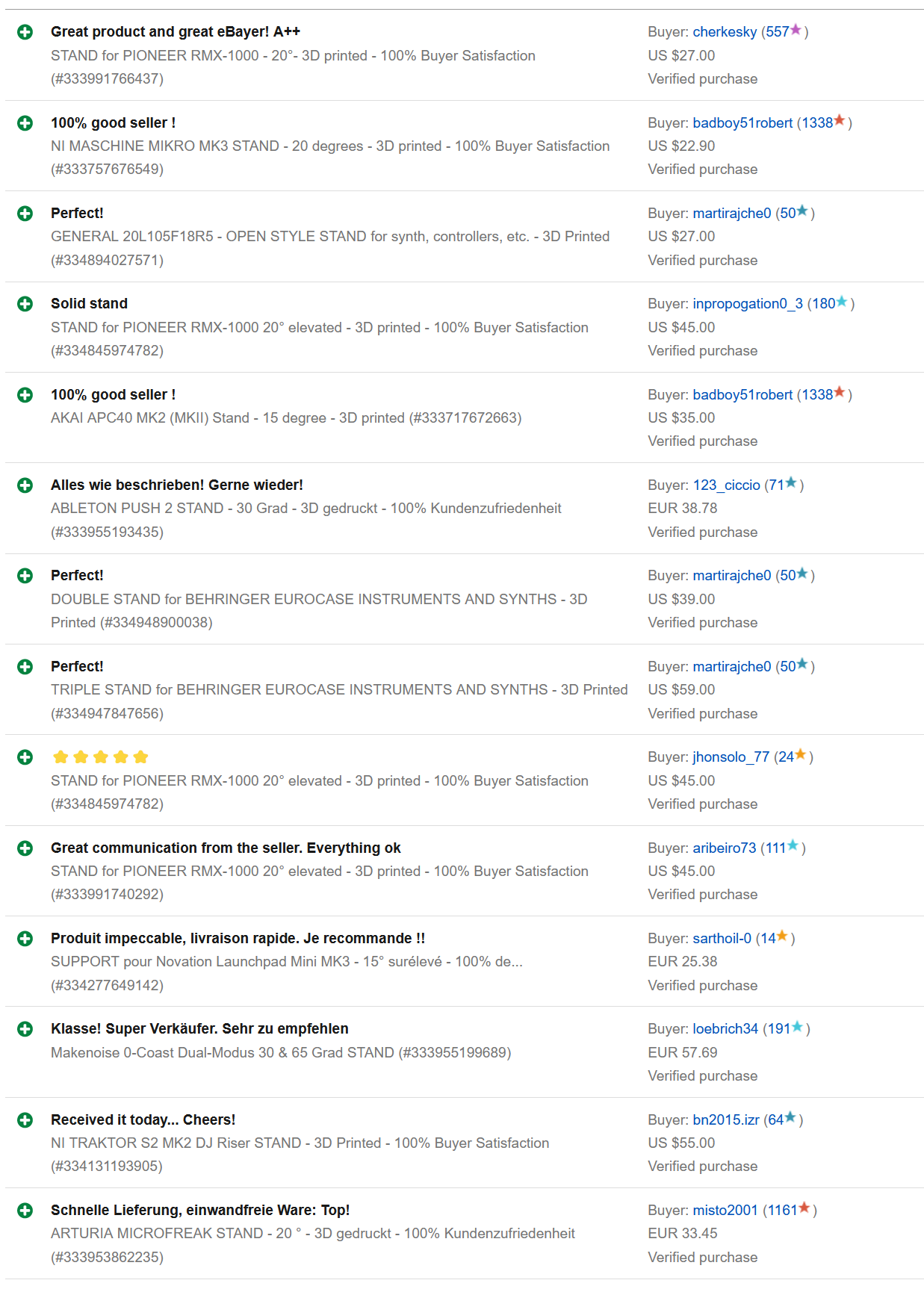This screenshot has width=924, height=1289.
Task: Click price 'EUR 33.45'
Action: (683, 1234)
